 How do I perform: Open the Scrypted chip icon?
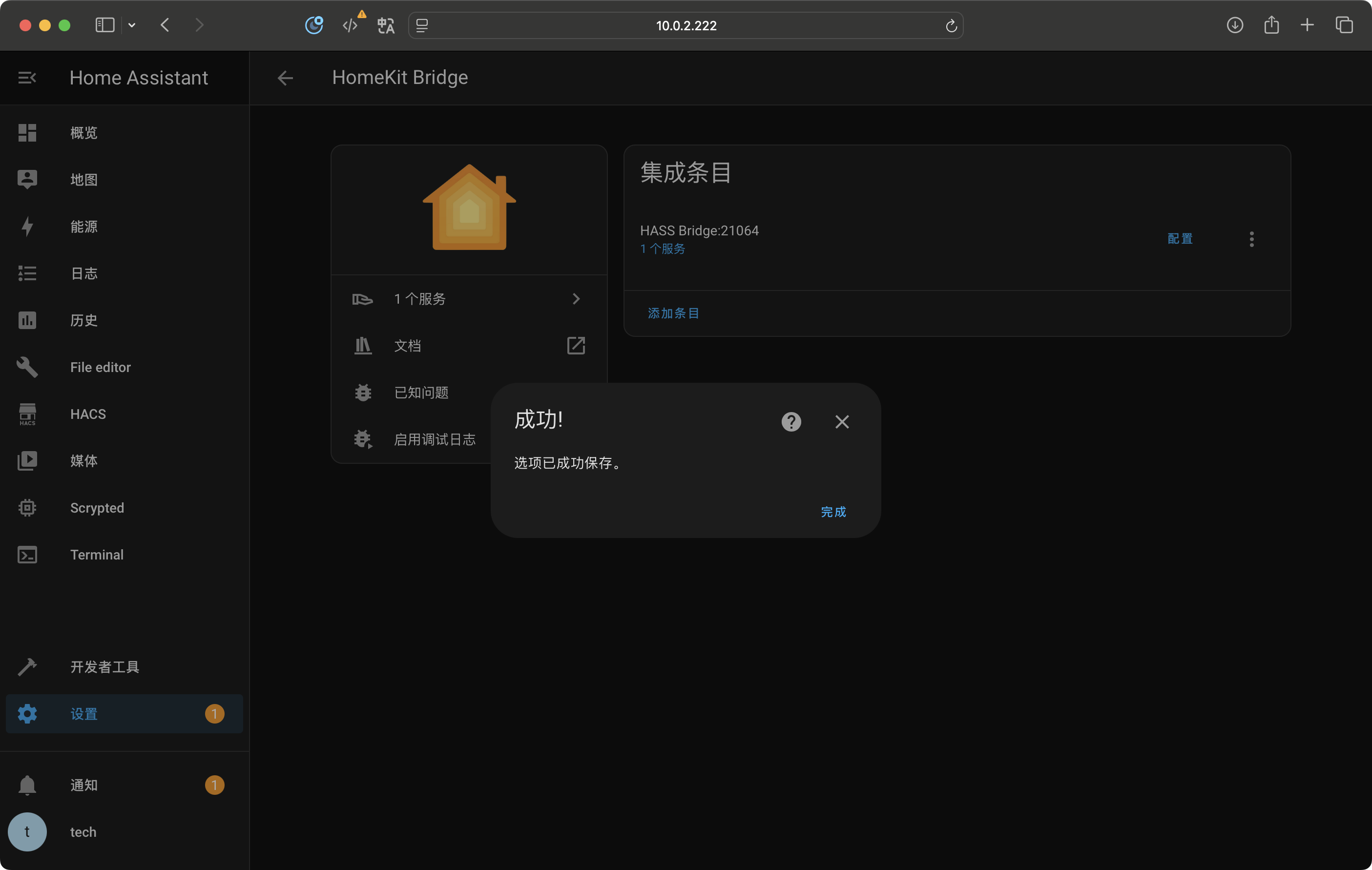[x=27, y=508]
